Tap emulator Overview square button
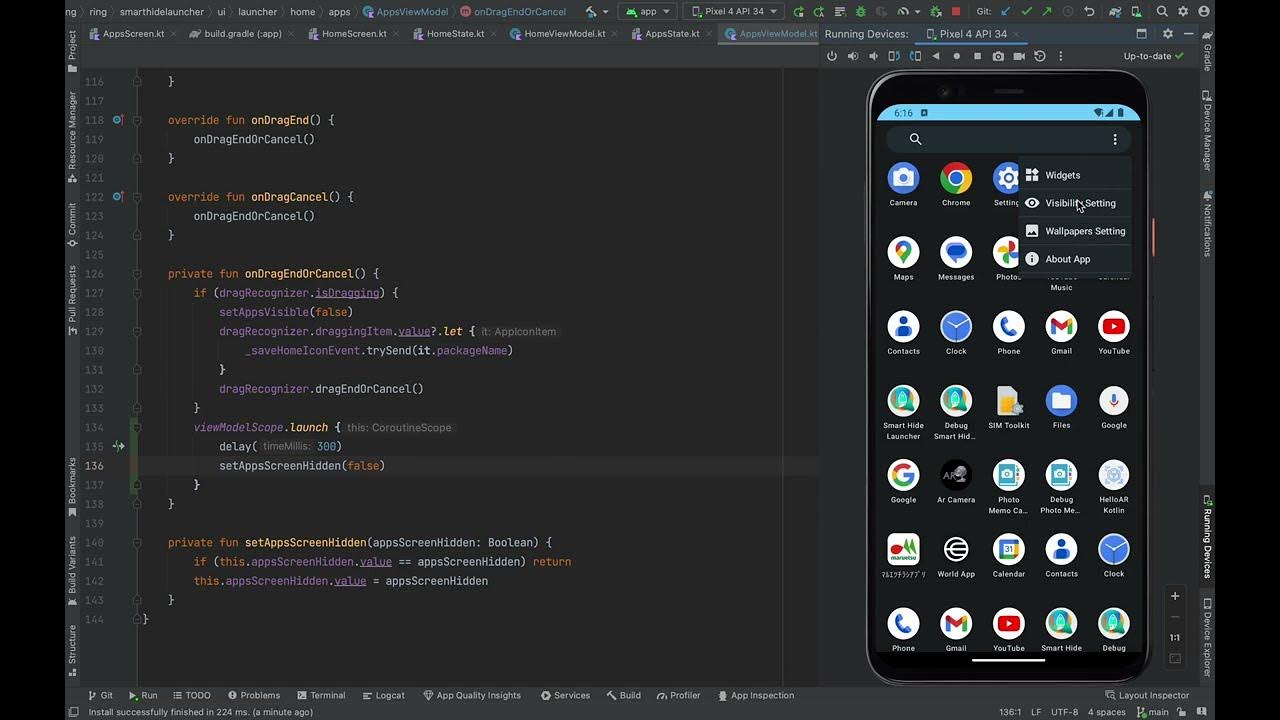Viewport: 1280px width, 720px height. click(x=978, y=56)
